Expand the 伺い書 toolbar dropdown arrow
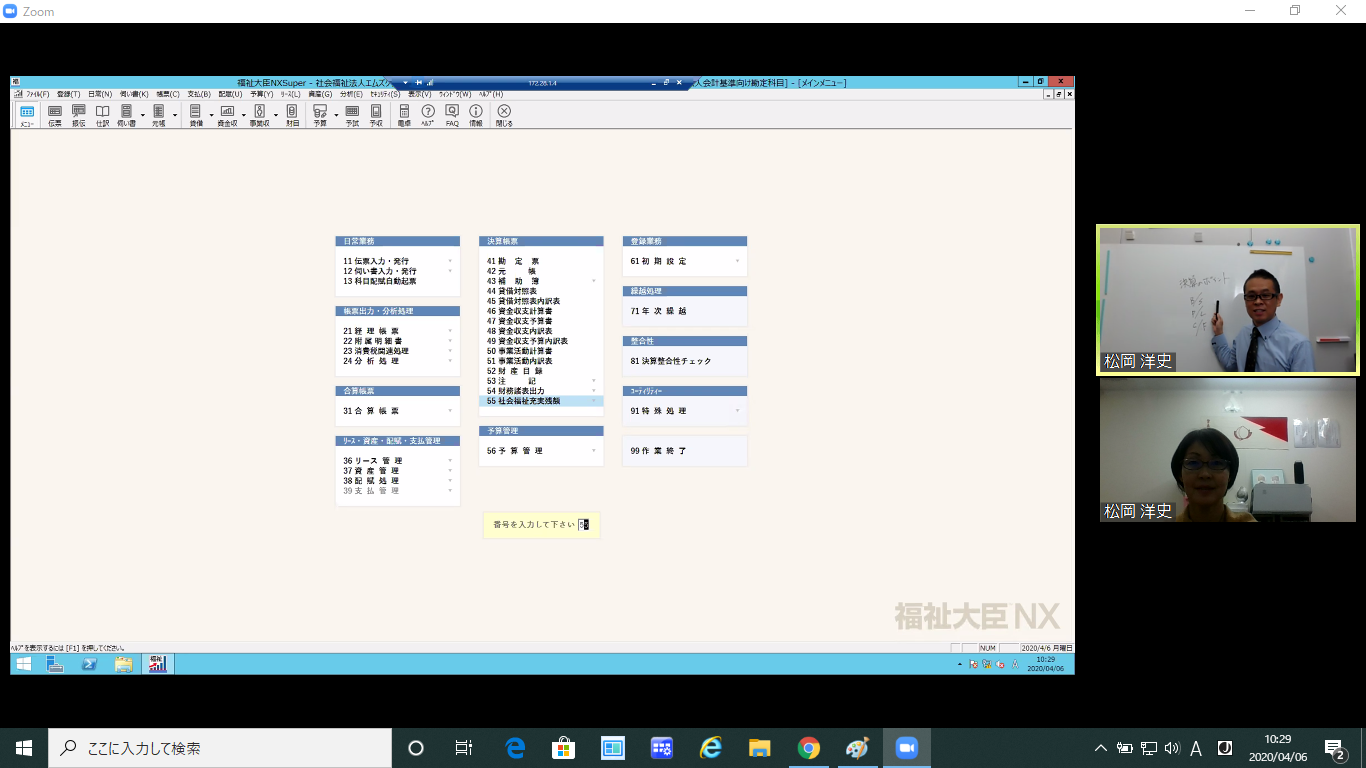 tap(142, 115)
